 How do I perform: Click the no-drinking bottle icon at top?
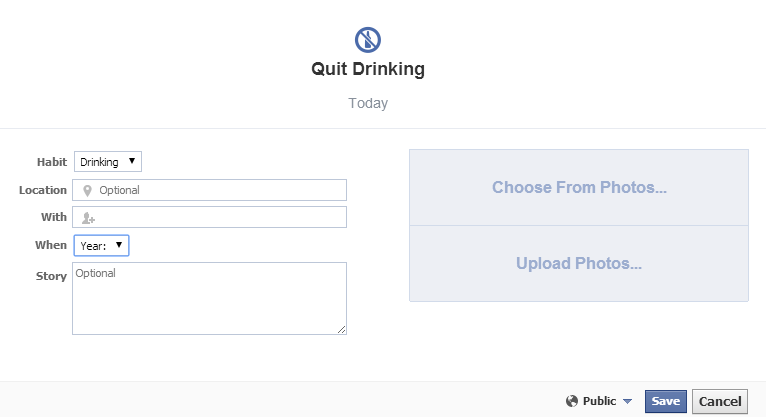pos(368,39)
